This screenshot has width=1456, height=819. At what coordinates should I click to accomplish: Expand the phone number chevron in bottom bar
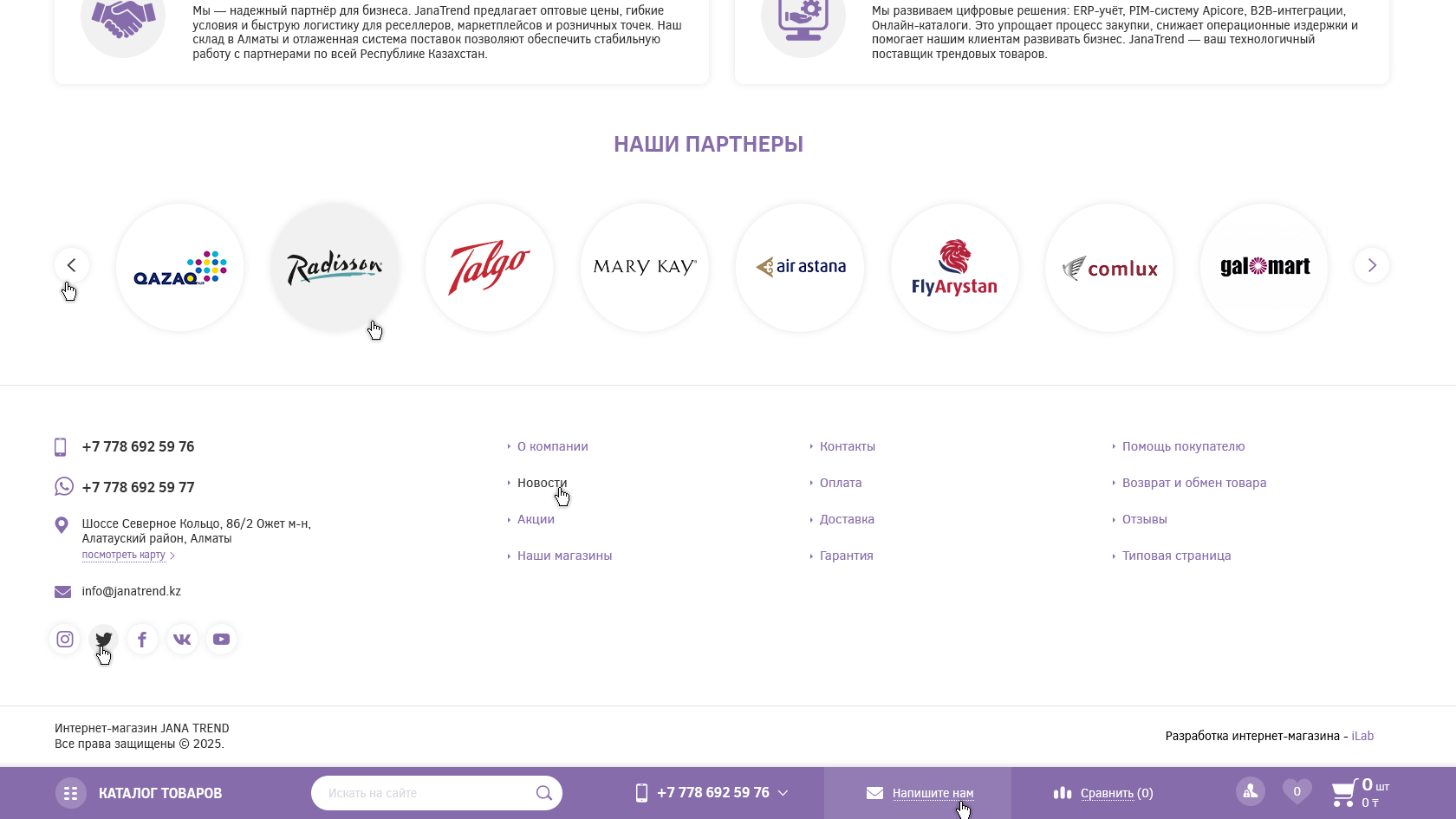[x=784, y=793]
